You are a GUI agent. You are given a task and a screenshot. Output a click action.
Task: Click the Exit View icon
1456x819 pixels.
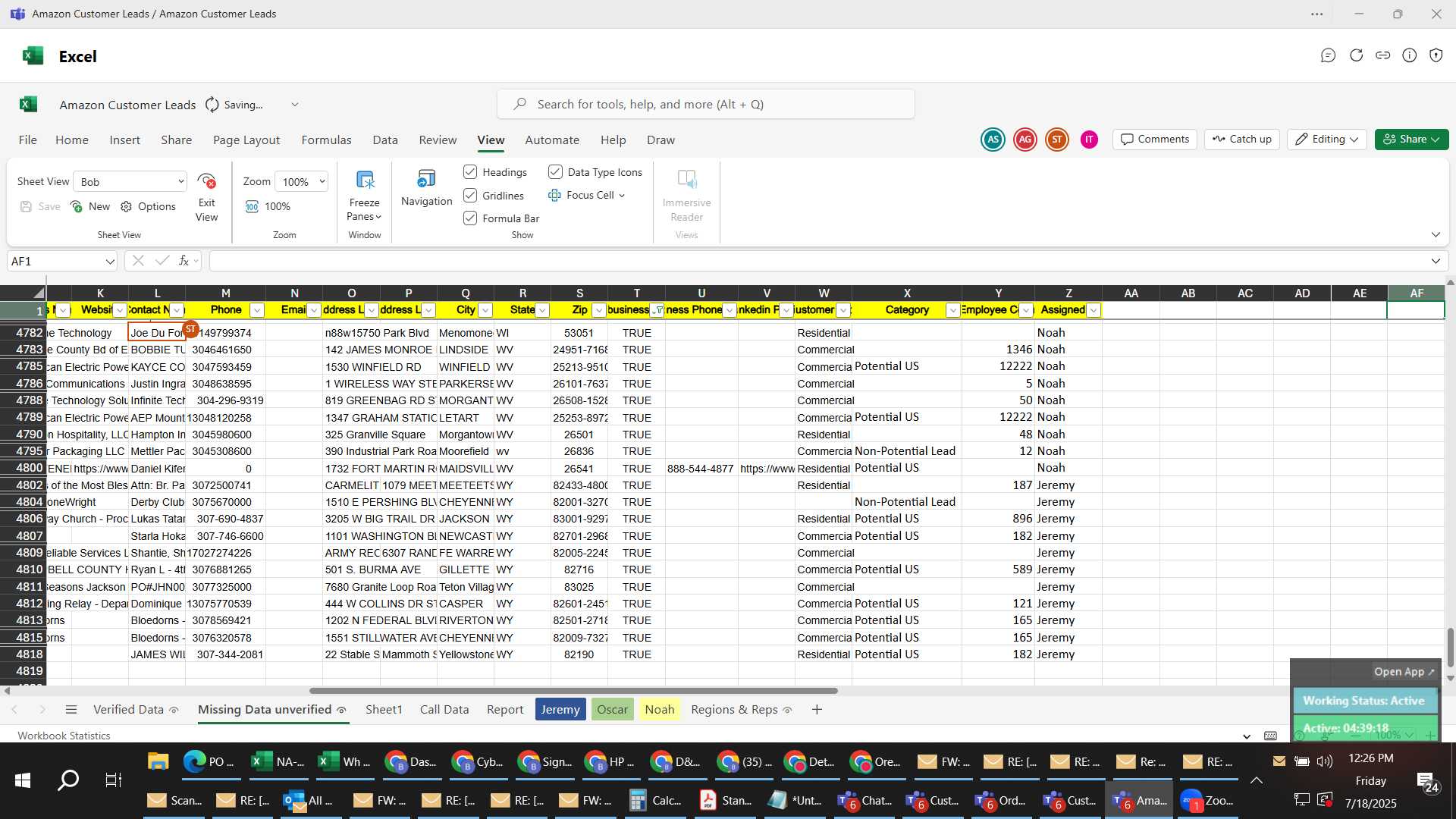click(206, 182)
